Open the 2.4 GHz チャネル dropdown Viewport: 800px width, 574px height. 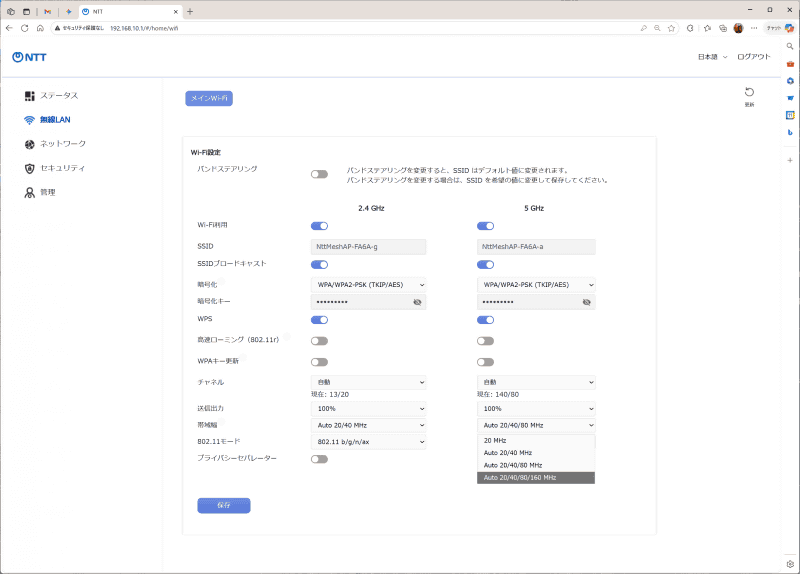(x=368, y=382)
